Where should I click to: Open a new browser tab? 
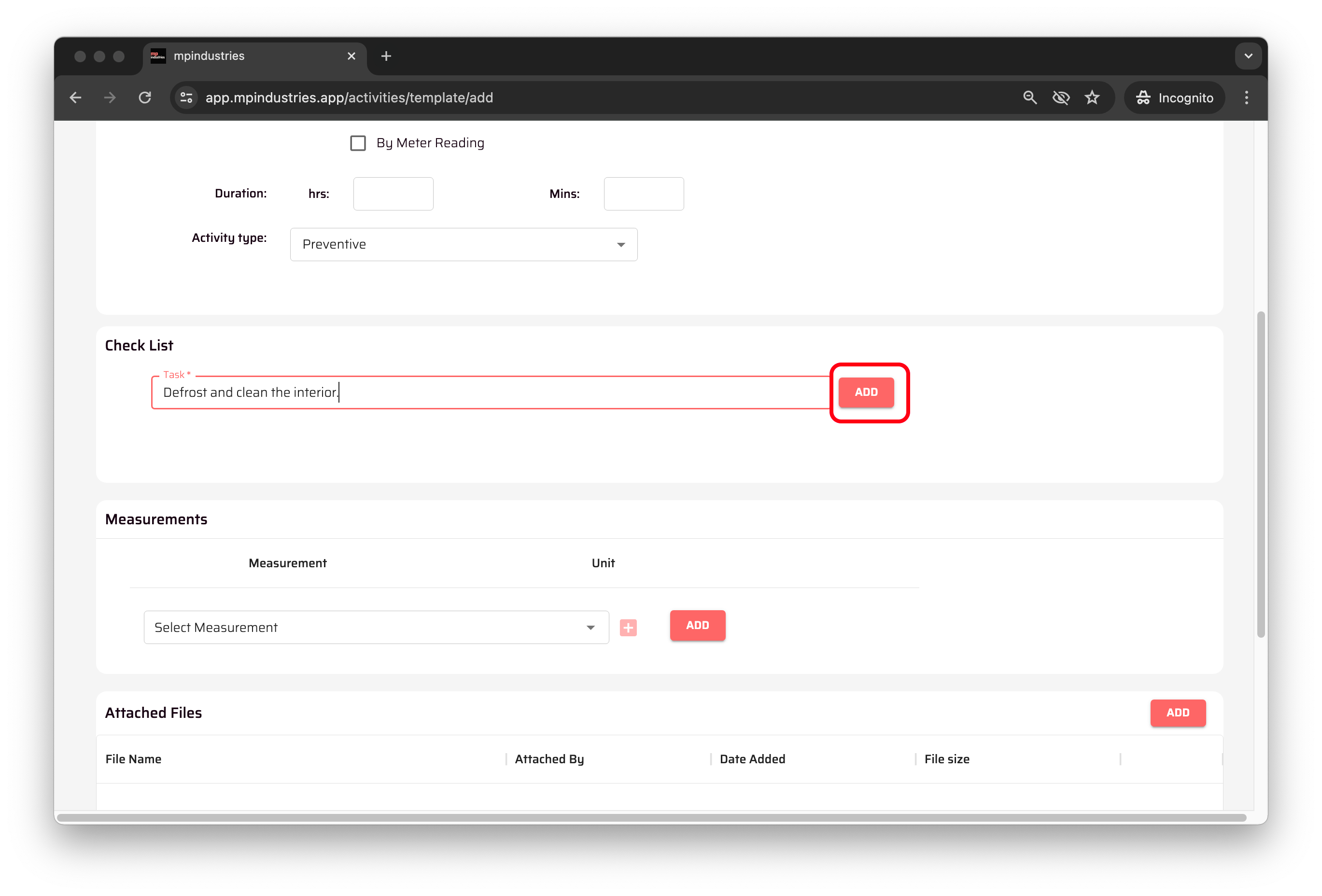386,56
